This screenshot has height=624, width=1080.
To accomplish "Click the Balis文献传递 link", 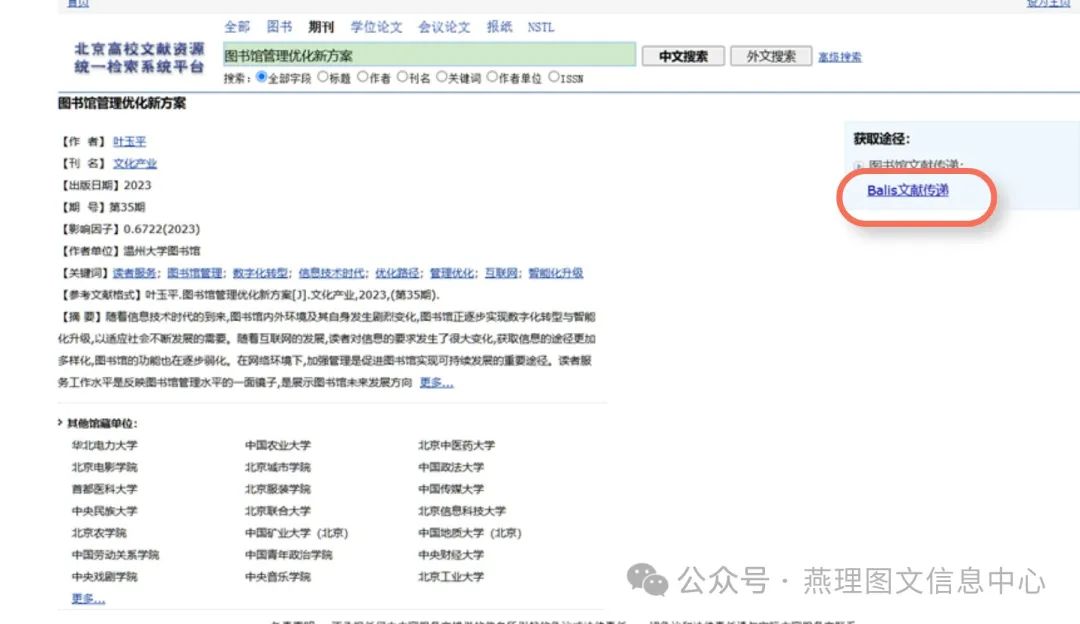I will [908, 190].
